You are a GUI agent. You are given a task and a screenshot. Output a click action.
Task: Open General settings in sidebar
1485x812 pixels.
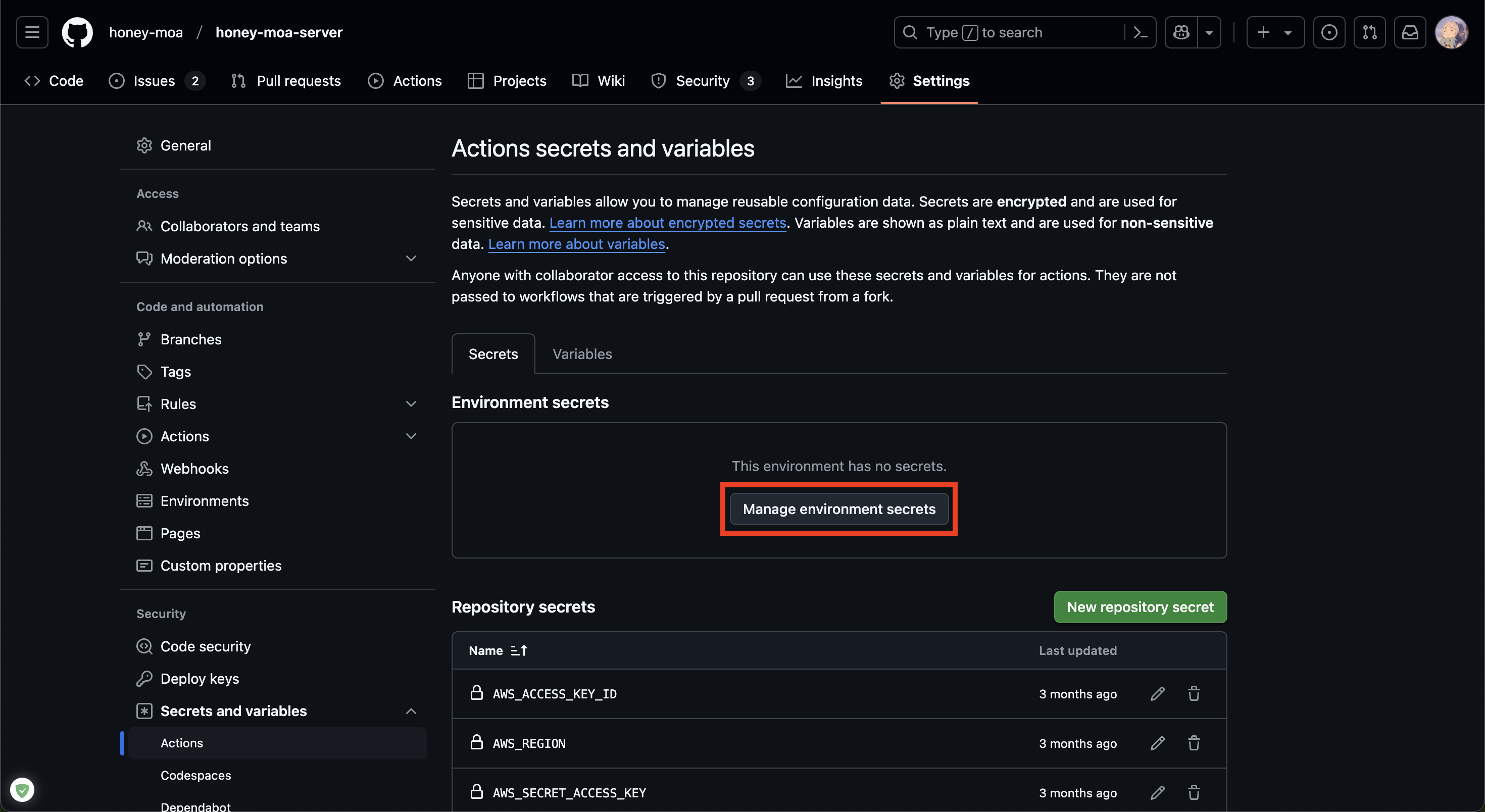(277, 145)
